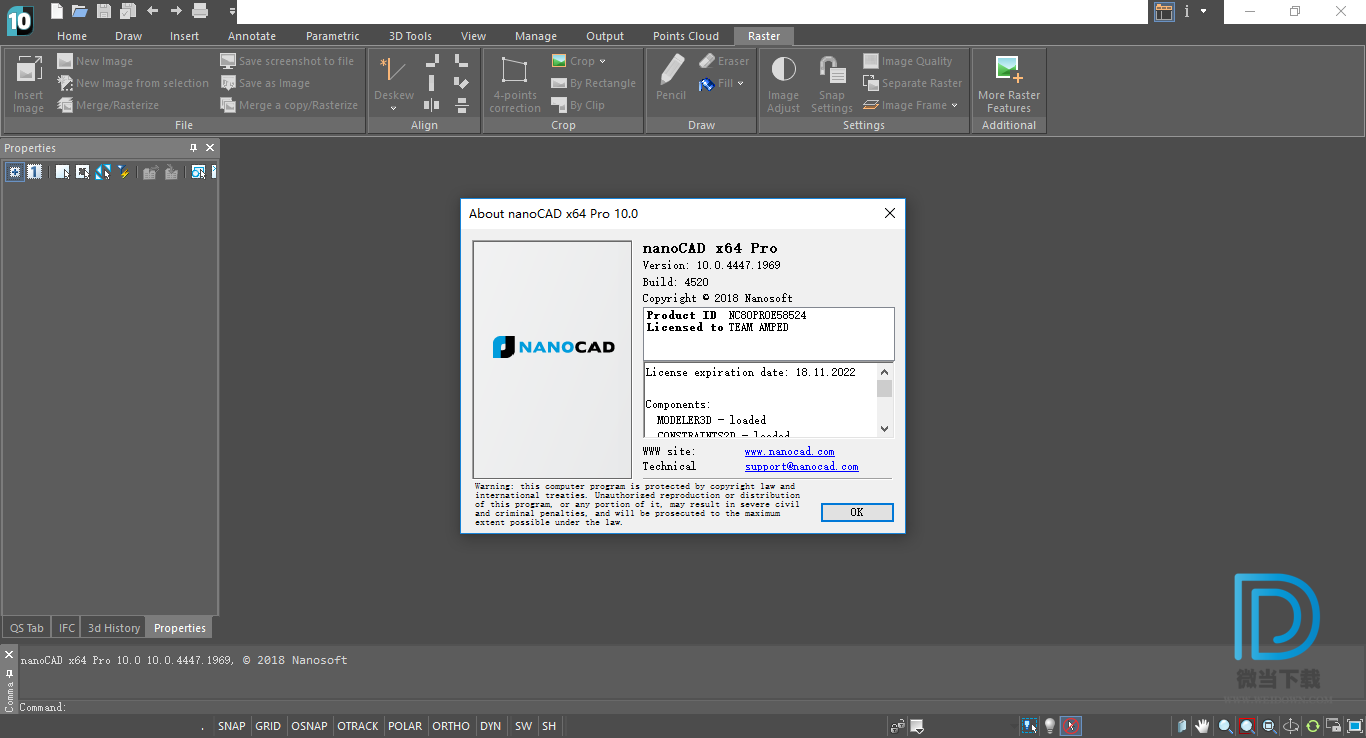
Task: Click the light bulb icon in status bar
Action: click(1050, 726)
